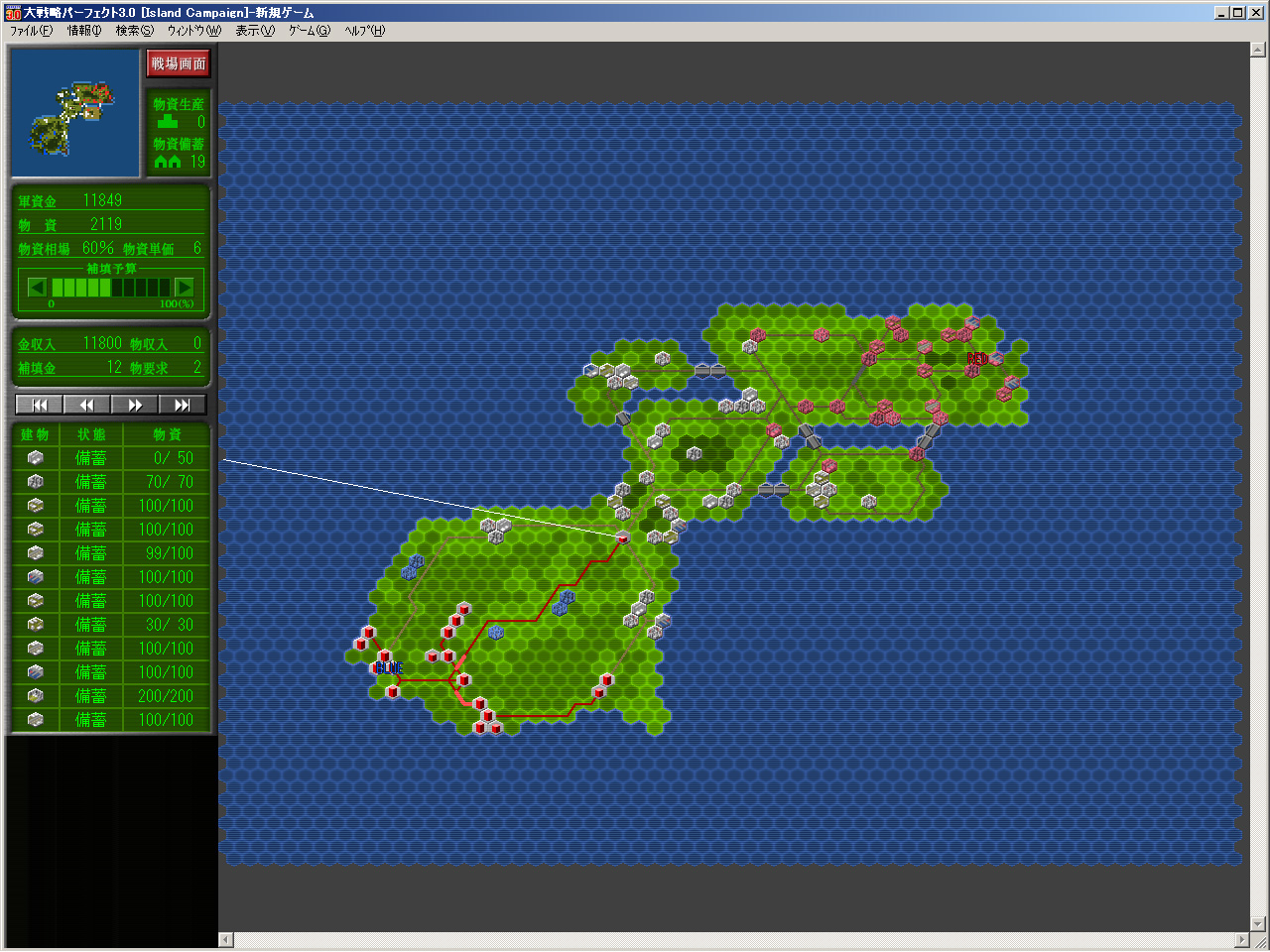Viewport: 1270px width, 952px height.
Task: Click the RED capital label on the map
Action: (x=976, y=359)
